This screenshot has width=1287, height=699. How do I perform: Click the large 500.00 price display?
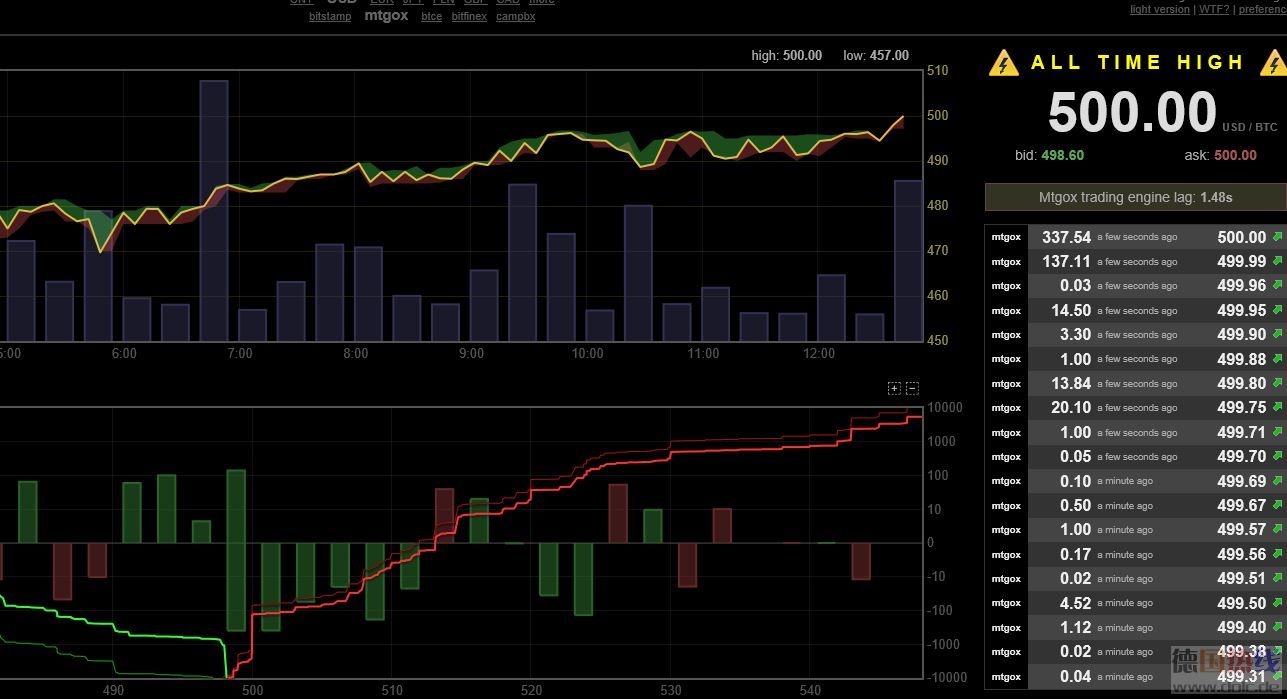1132,112
